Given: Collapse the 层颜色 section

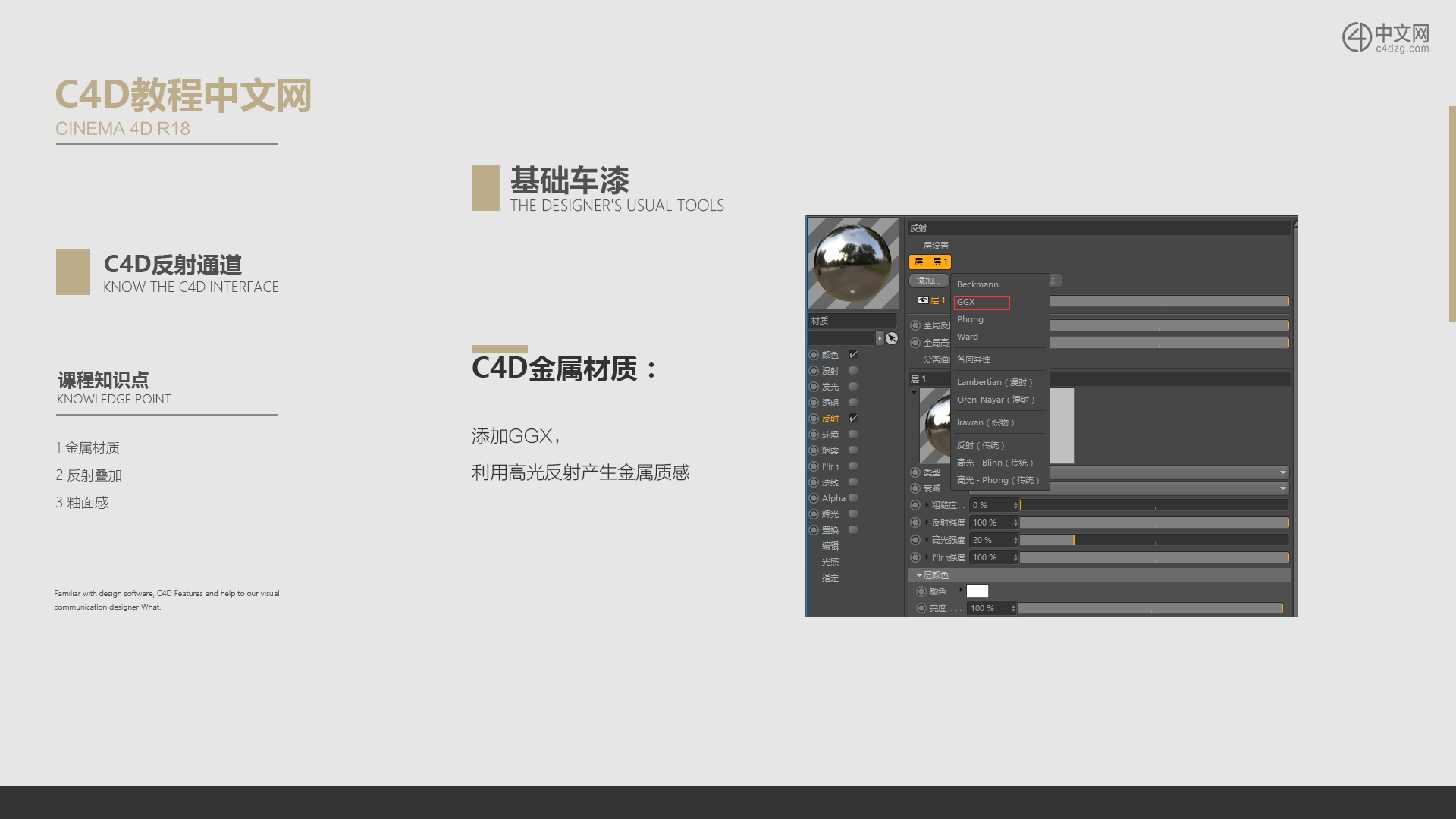Looking at the screenshot, I should click(x=919, y=576).
